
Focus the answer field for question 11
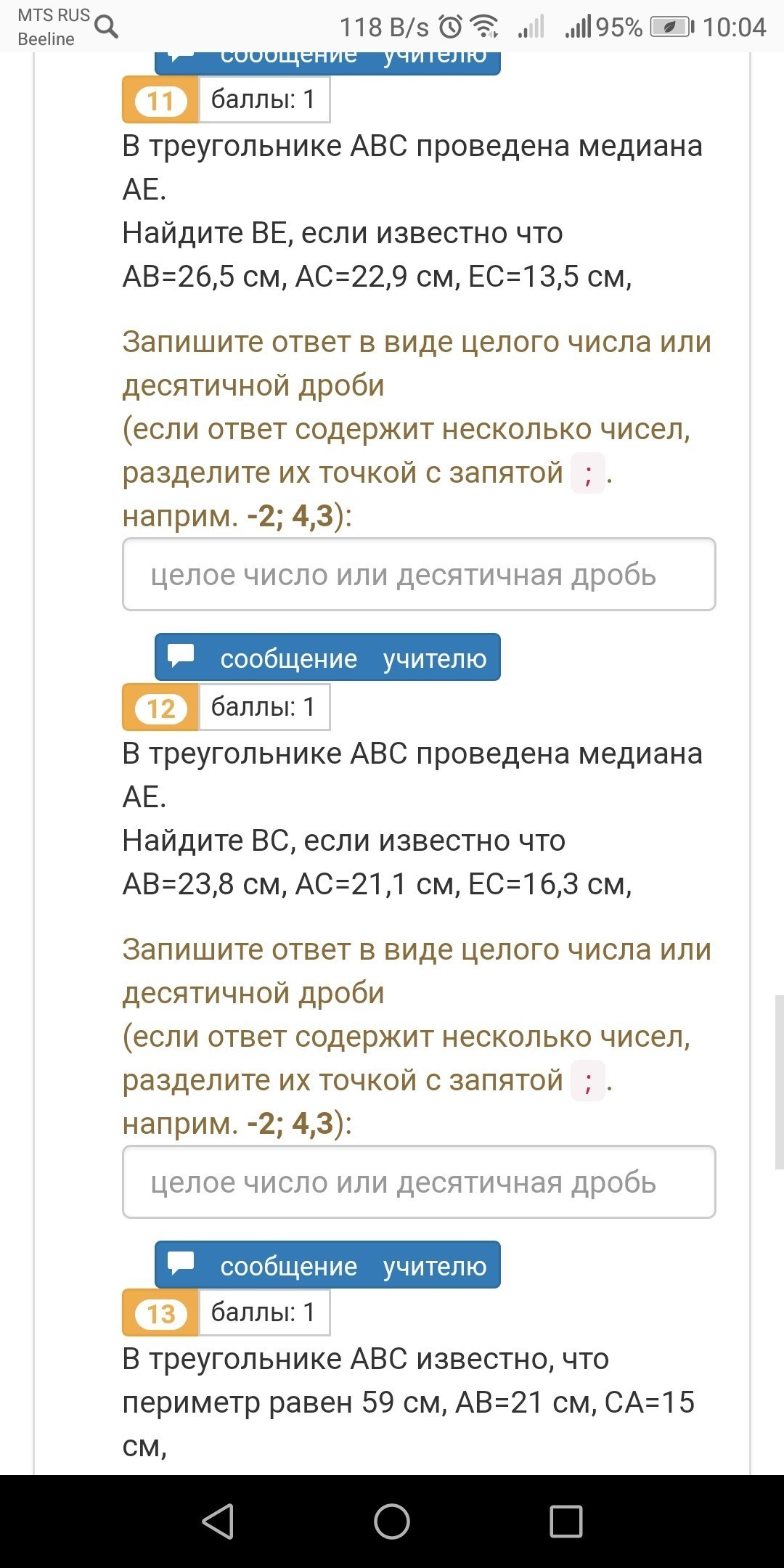(x=419, y=575)
